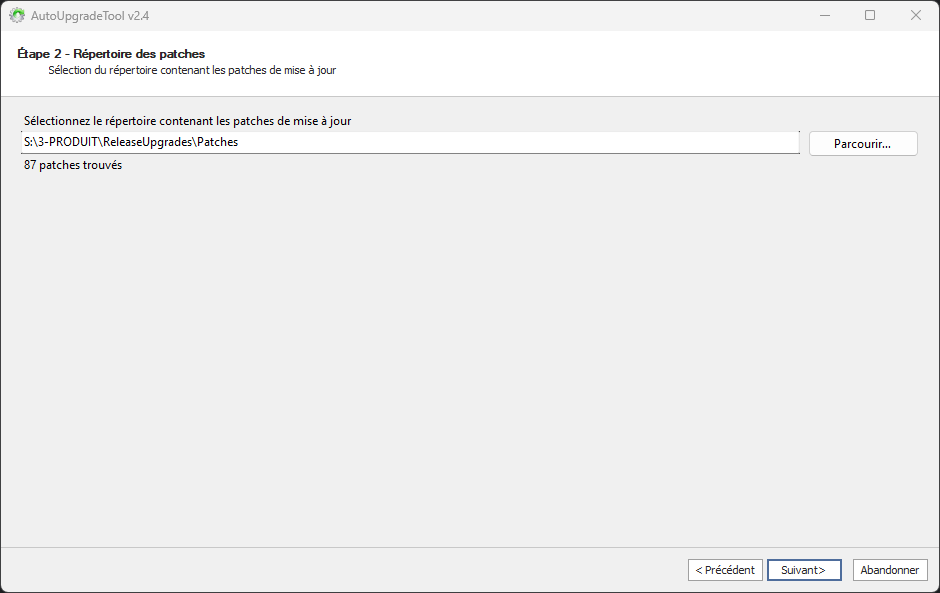Image resolution: width=940 pixels, height=593 pixels.
Task: Click empty title bar area beside window title
Action: pos(450,15)
